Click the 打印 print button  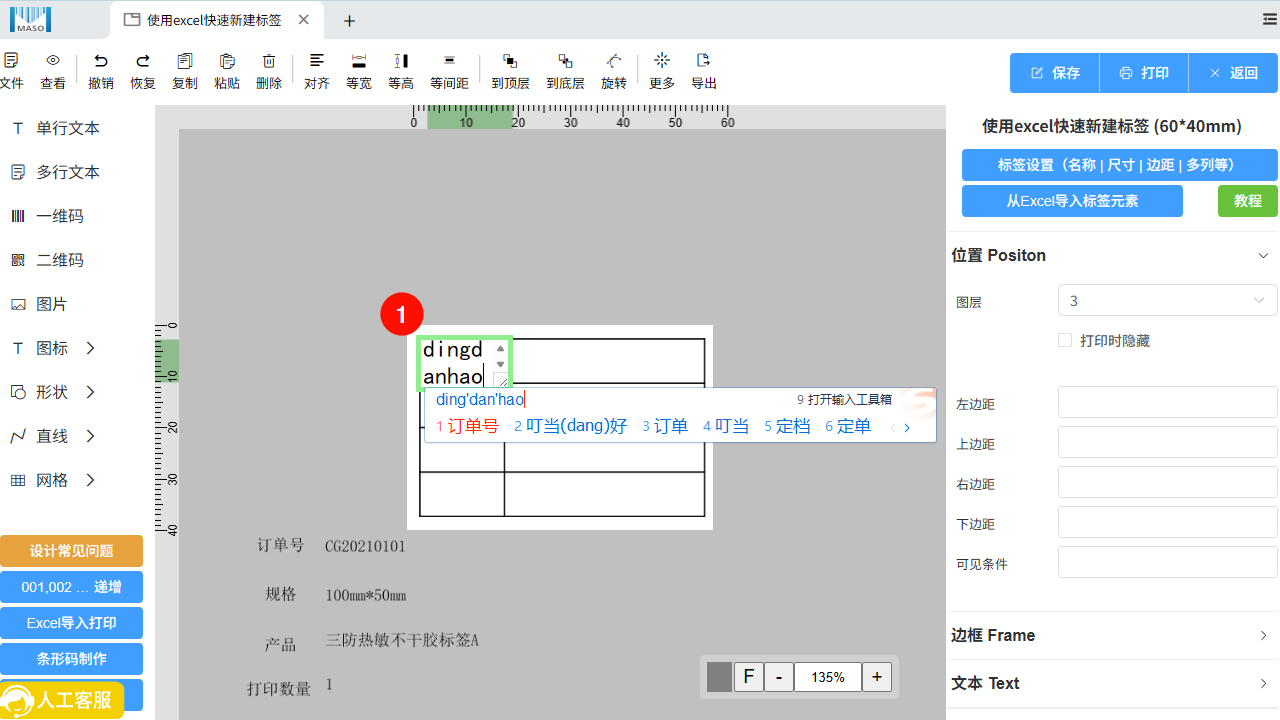point(1144,73)
